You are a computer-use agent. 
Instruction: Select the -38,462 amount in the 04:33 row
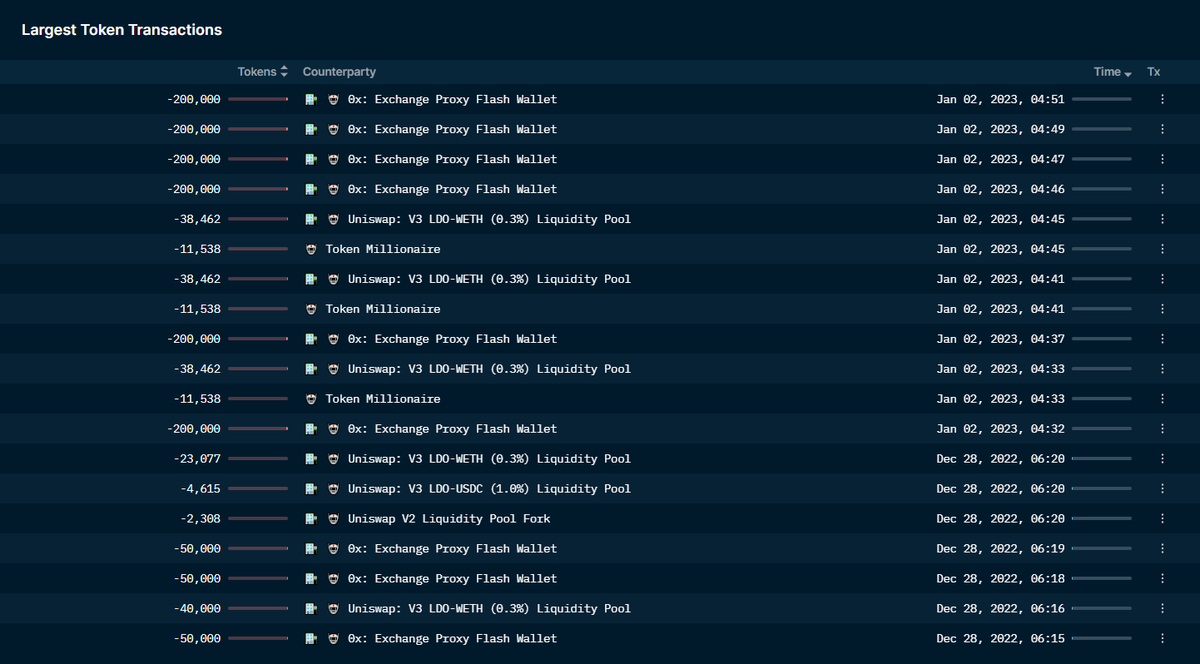pos(197,369)
